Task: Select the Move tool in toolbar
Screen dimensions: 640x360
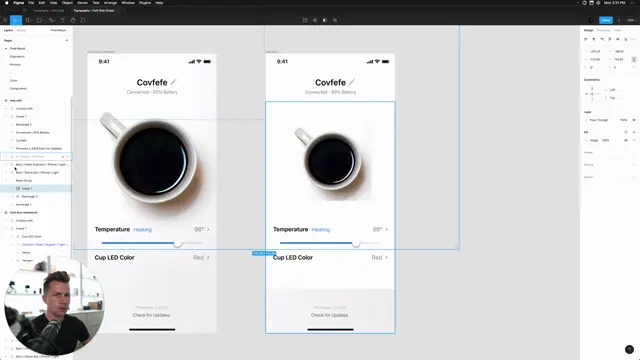Action: pos(14,20)
